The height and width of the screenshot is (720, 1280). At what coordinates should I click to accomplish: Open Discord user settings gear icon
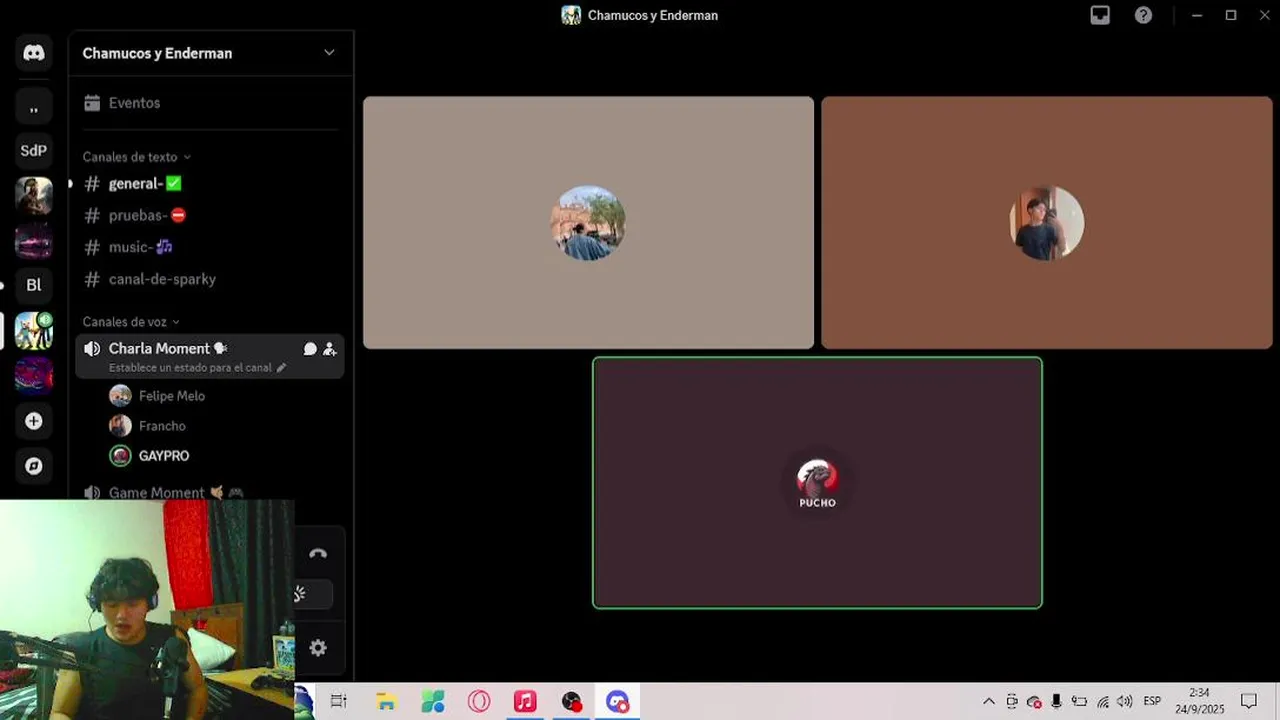coord(318,648)
